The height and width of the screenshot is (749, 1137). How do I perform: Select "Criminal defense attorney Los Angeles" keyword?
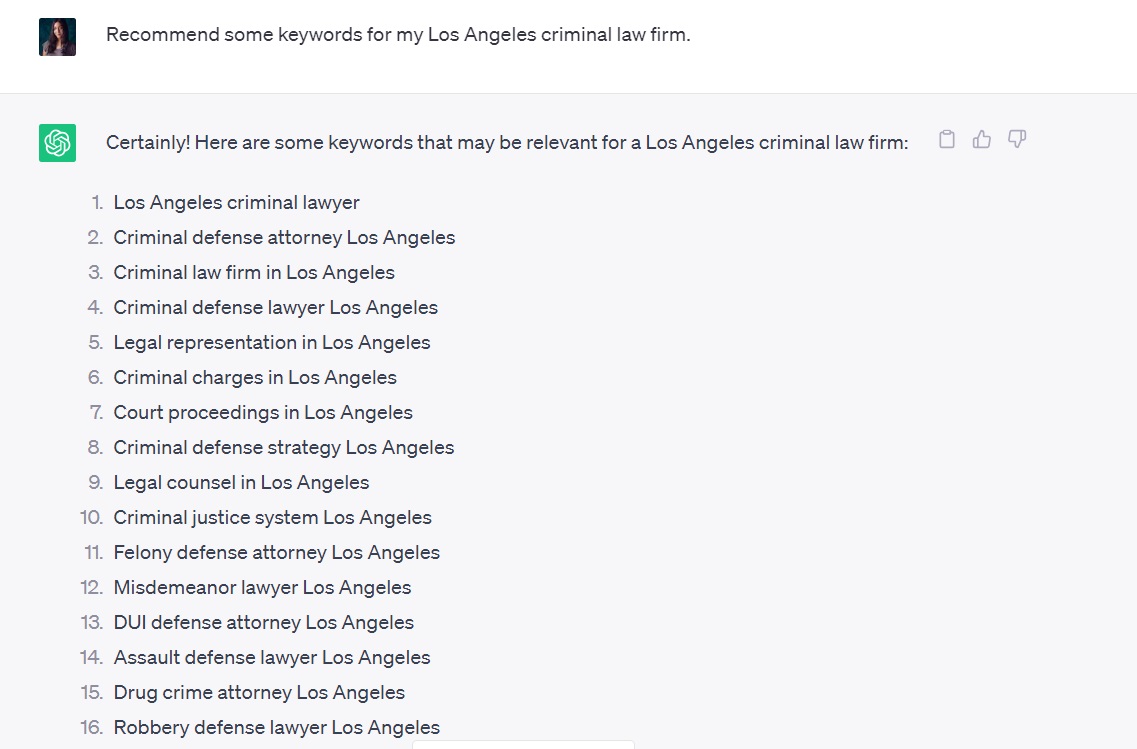pyautogui.click(x=284, y=238)
